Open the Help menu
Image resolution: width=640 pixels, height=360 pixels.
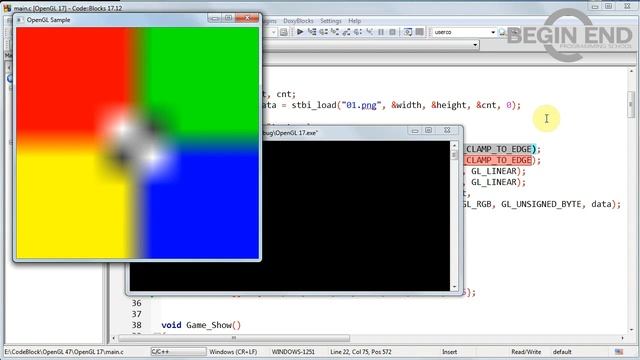354,20
